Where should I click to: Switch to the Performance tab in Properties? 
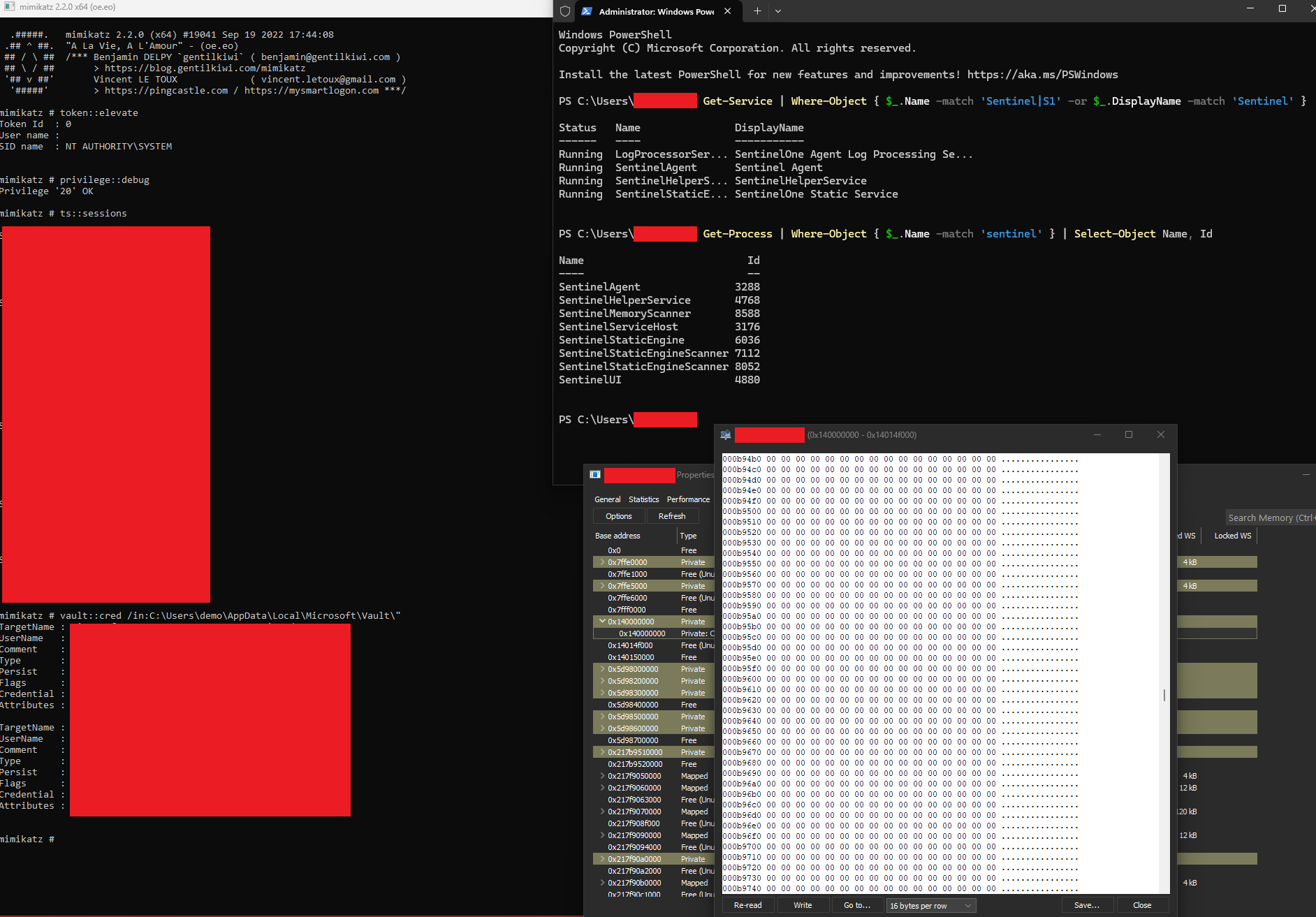point(688,499)
